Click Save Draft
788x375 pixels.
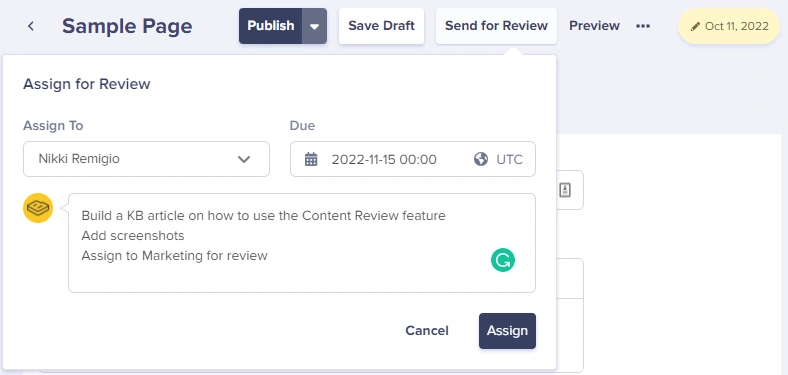[x=381, y=26]
